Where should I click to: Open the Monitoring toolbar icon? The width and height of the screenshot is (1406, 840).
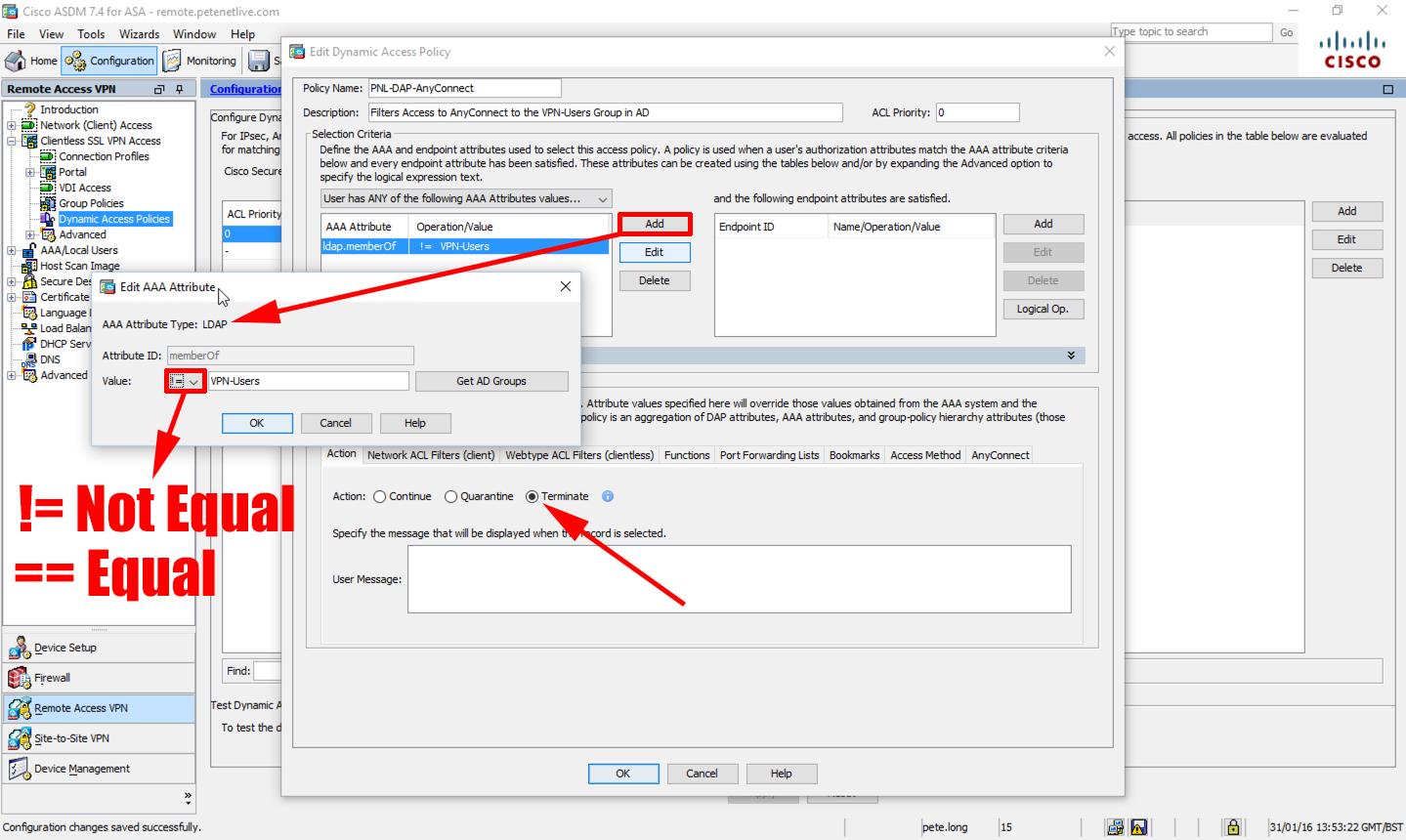point(172,61)
